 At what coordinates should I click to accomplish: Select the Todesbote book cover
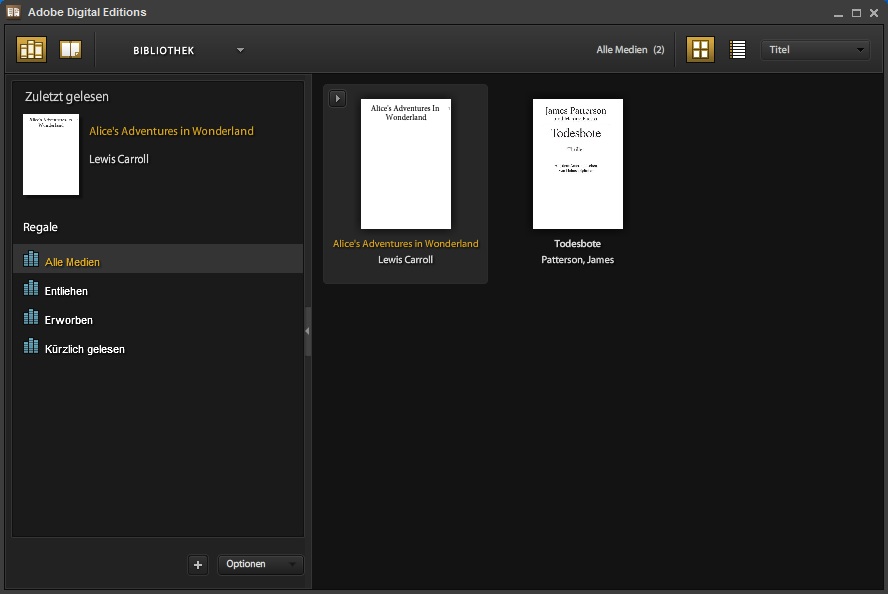(578, 164)
